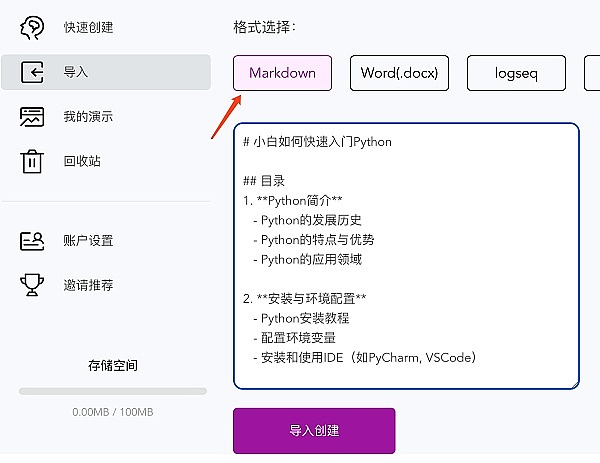
Task: Click the storage space (存储空间) progress bar
Action: 112,391
